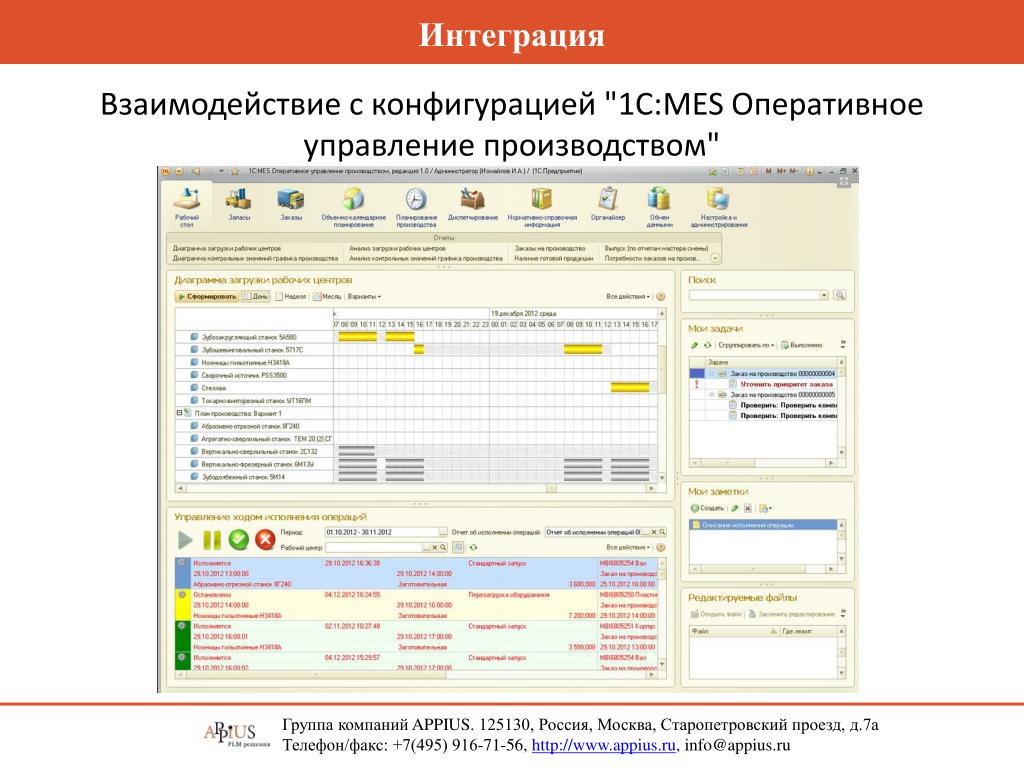Click Выполнено button in Мои задачи
Screen dimensions: 1024x768
[802, 345]
